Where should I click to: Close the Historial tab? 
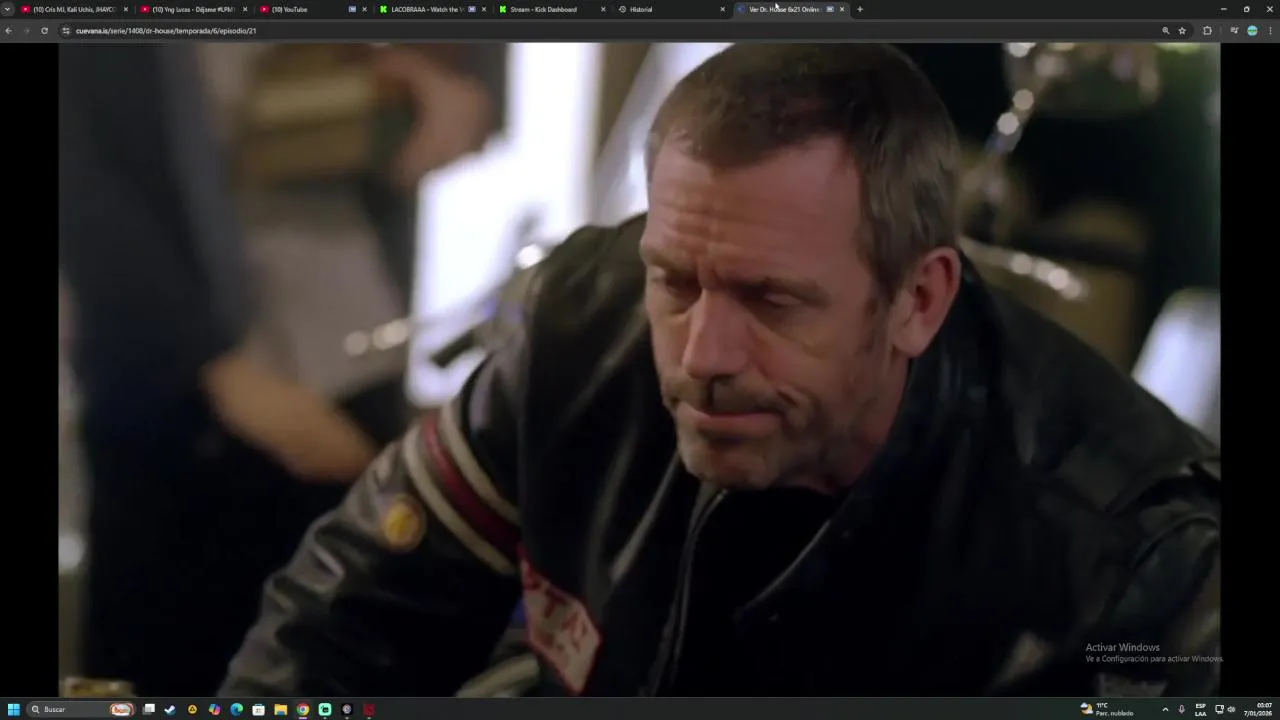pyautogui.click(x=723, y=9)
